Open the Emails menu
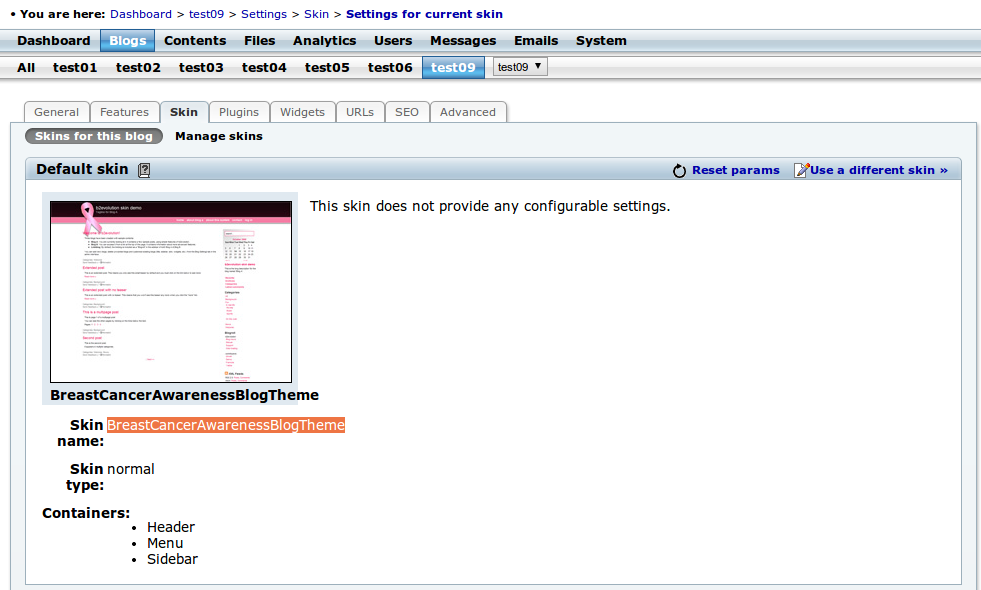This screenshot has width=981, height=590. (536, 41)
